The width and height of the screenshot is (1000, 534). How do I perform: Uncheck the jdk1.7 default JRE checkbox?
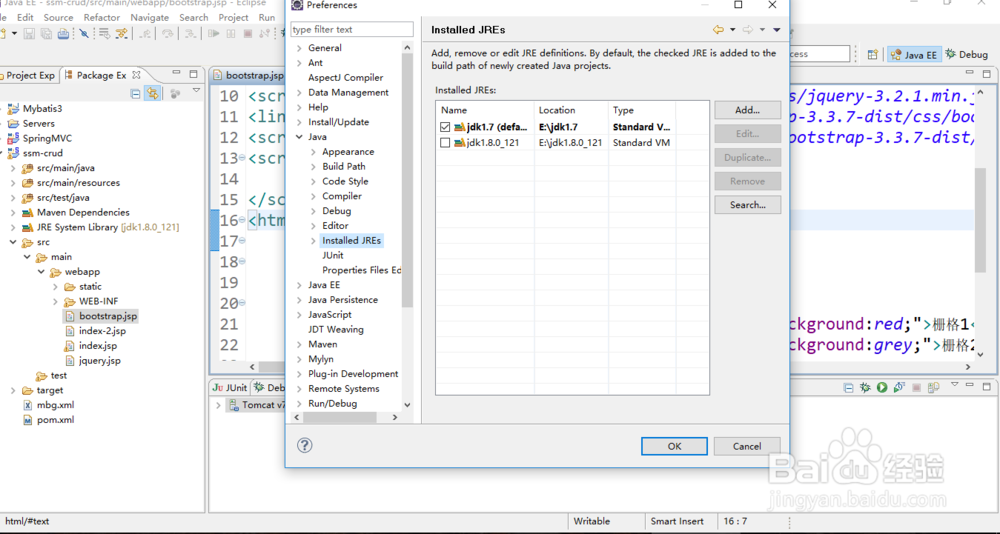[445, 128]
